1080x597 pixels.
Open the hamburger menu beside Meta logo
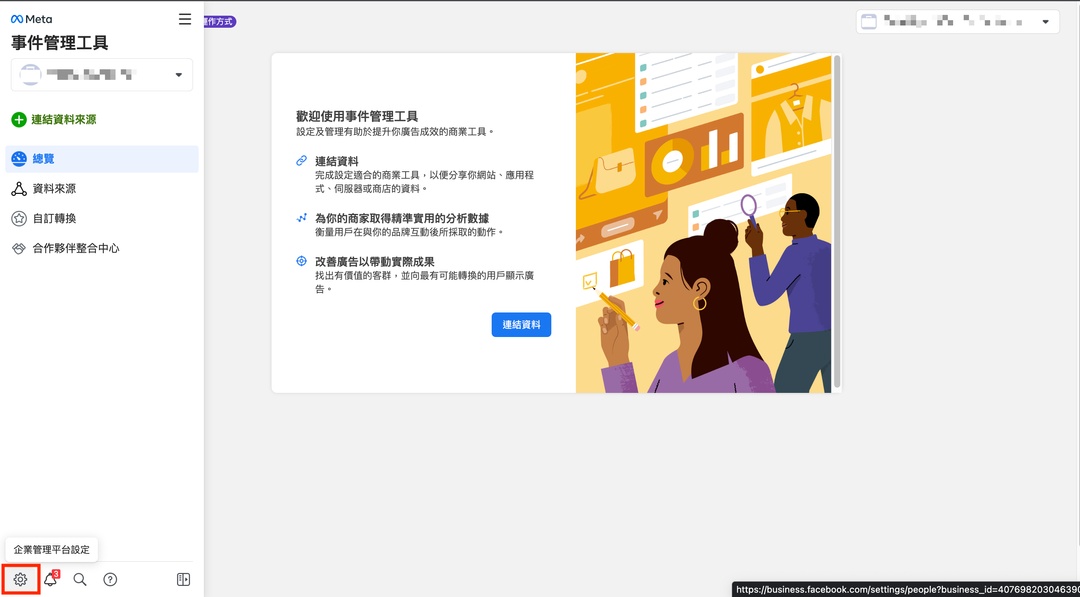point(184,19)
